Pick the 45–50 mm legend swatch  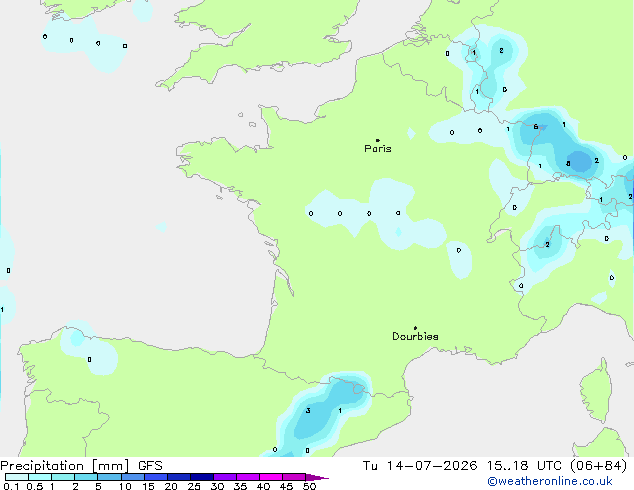click(294, 477)
